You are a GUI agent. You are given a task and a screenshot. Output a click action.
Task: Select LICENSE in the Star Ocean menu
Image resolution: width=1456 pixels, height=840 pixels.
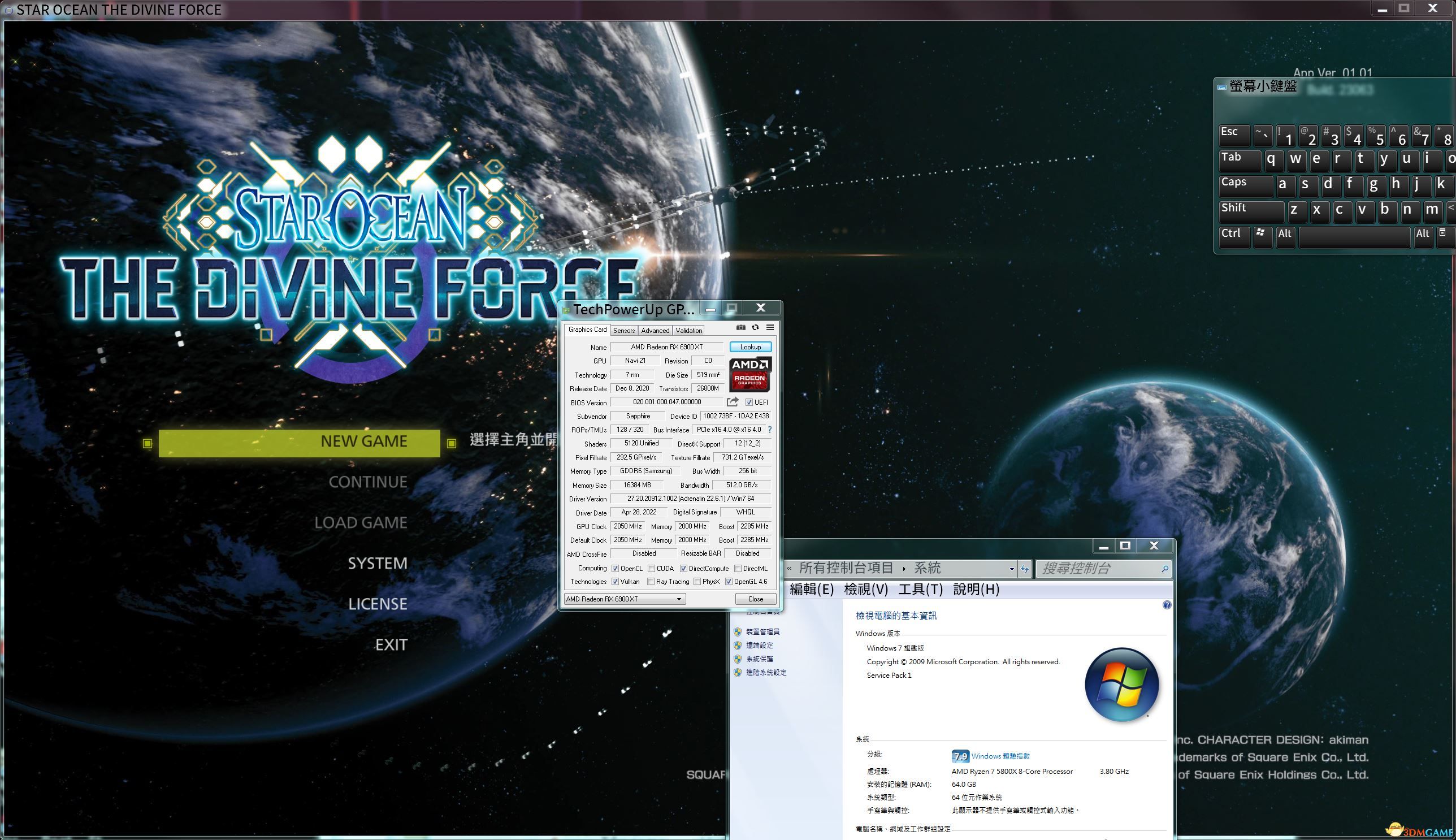[x=377, y=604]
